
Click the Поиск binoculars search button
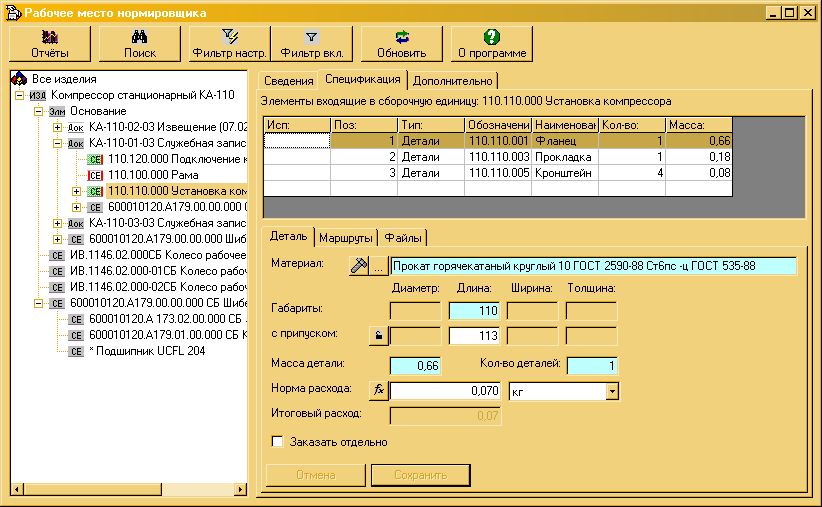[140, 43]
